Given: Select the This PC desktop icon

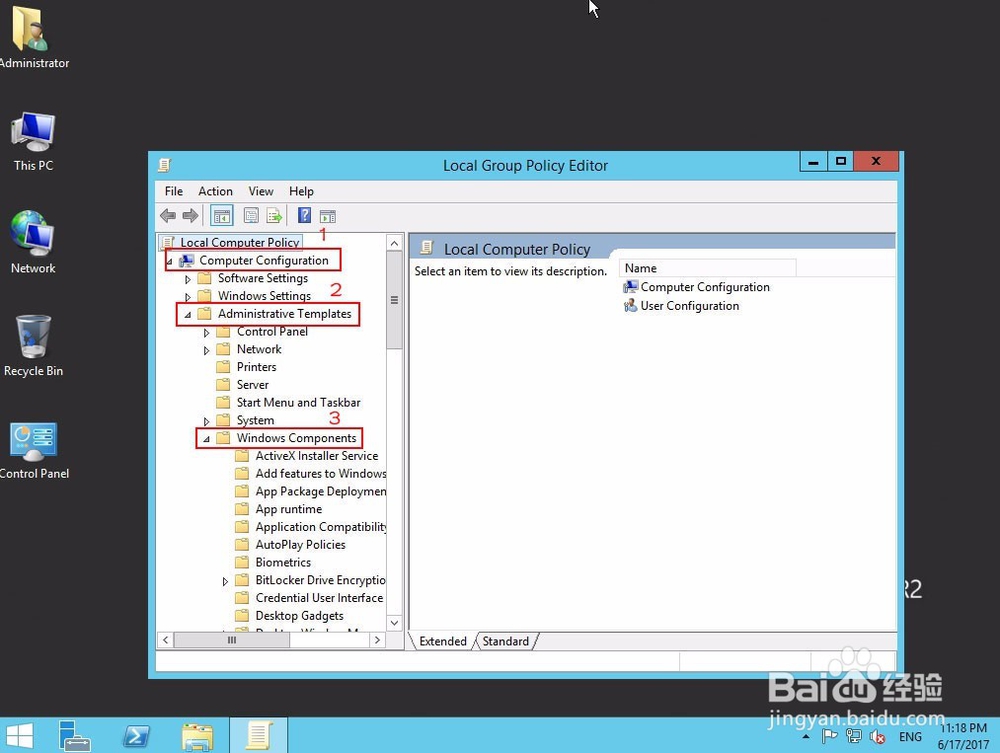Looking at the screenshot, I should [x=33, y=142].
